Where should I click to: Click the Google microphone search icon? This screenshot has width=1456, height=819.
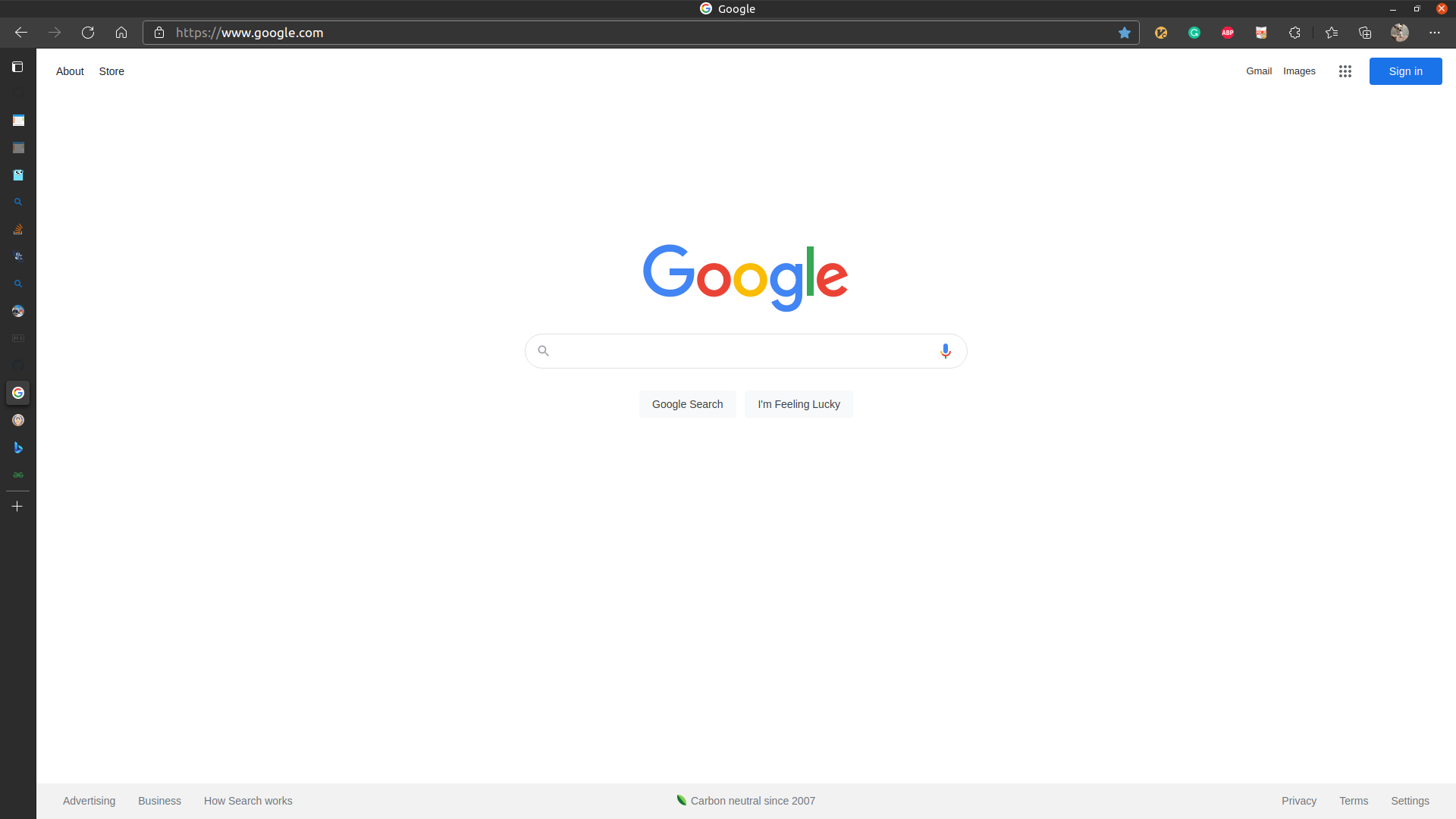(946, 350)
